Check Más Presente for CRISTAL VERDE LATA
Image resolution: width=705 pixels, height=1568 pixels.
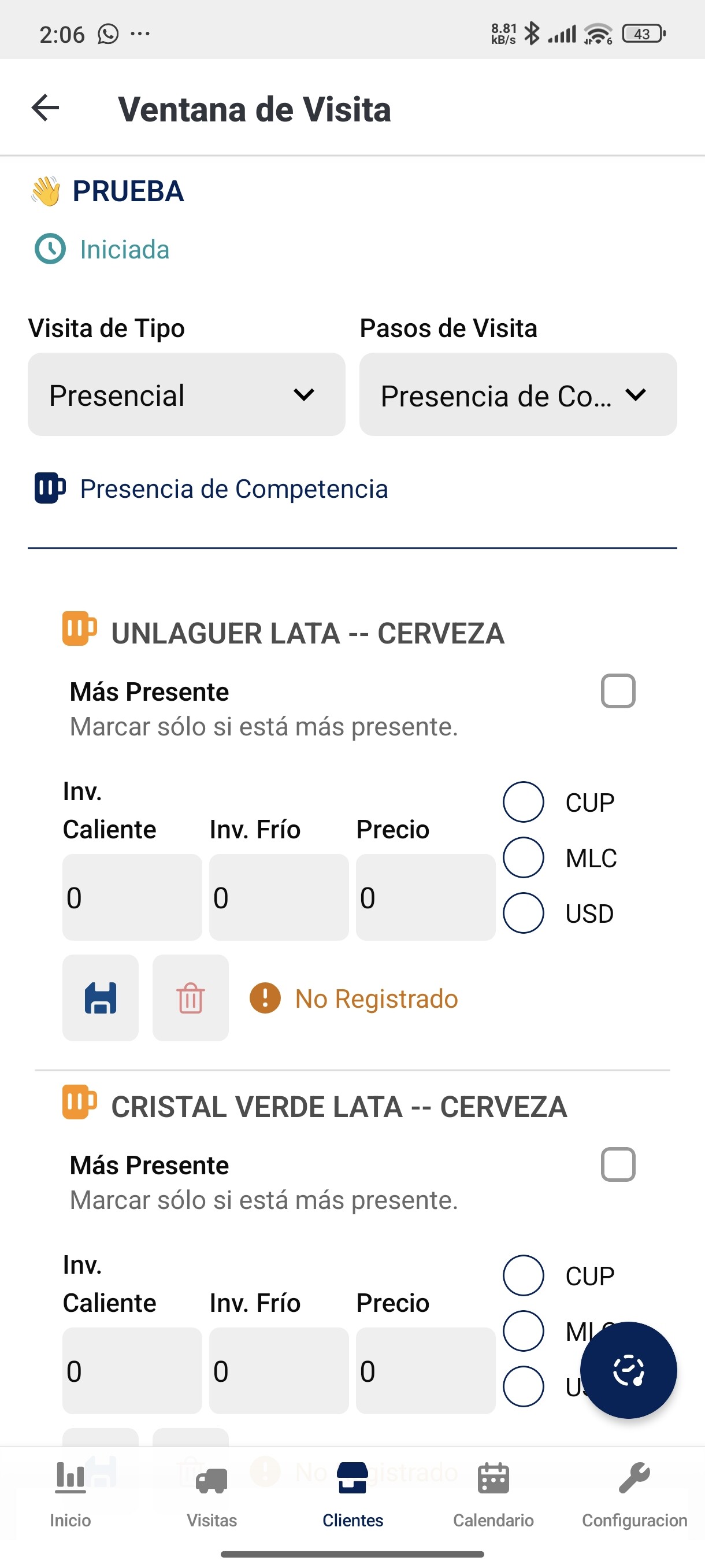point(618,1164)
